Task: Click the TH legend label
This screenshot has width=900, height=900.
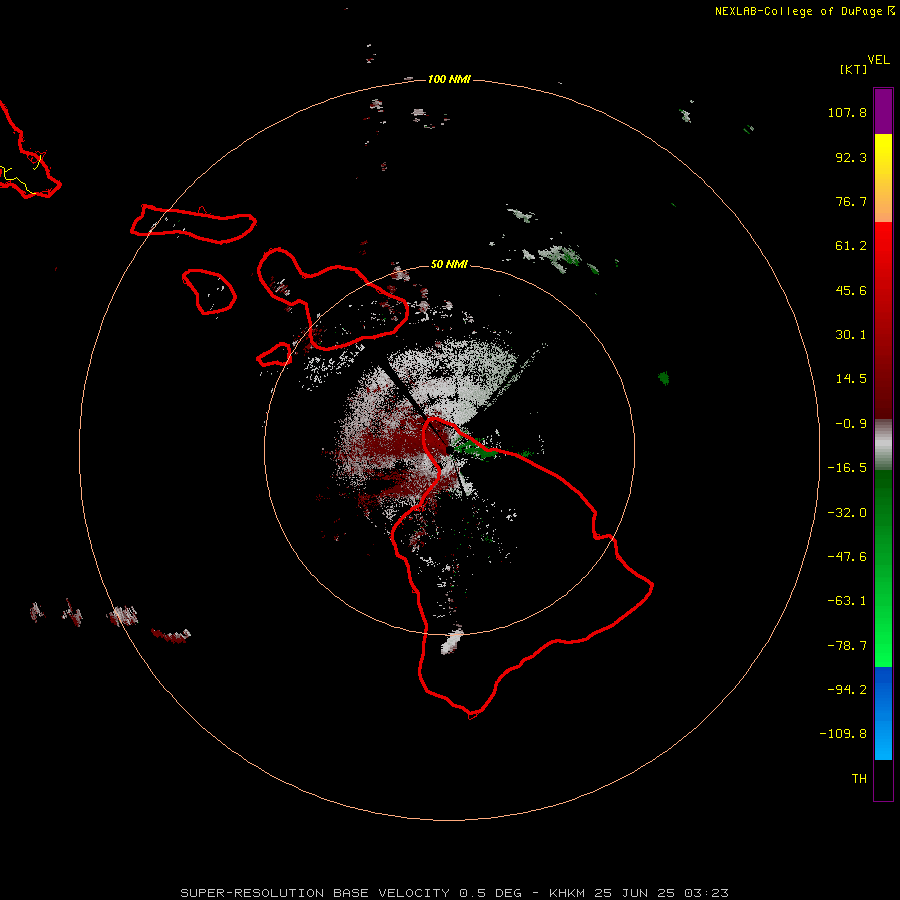Action: (859, 779)
